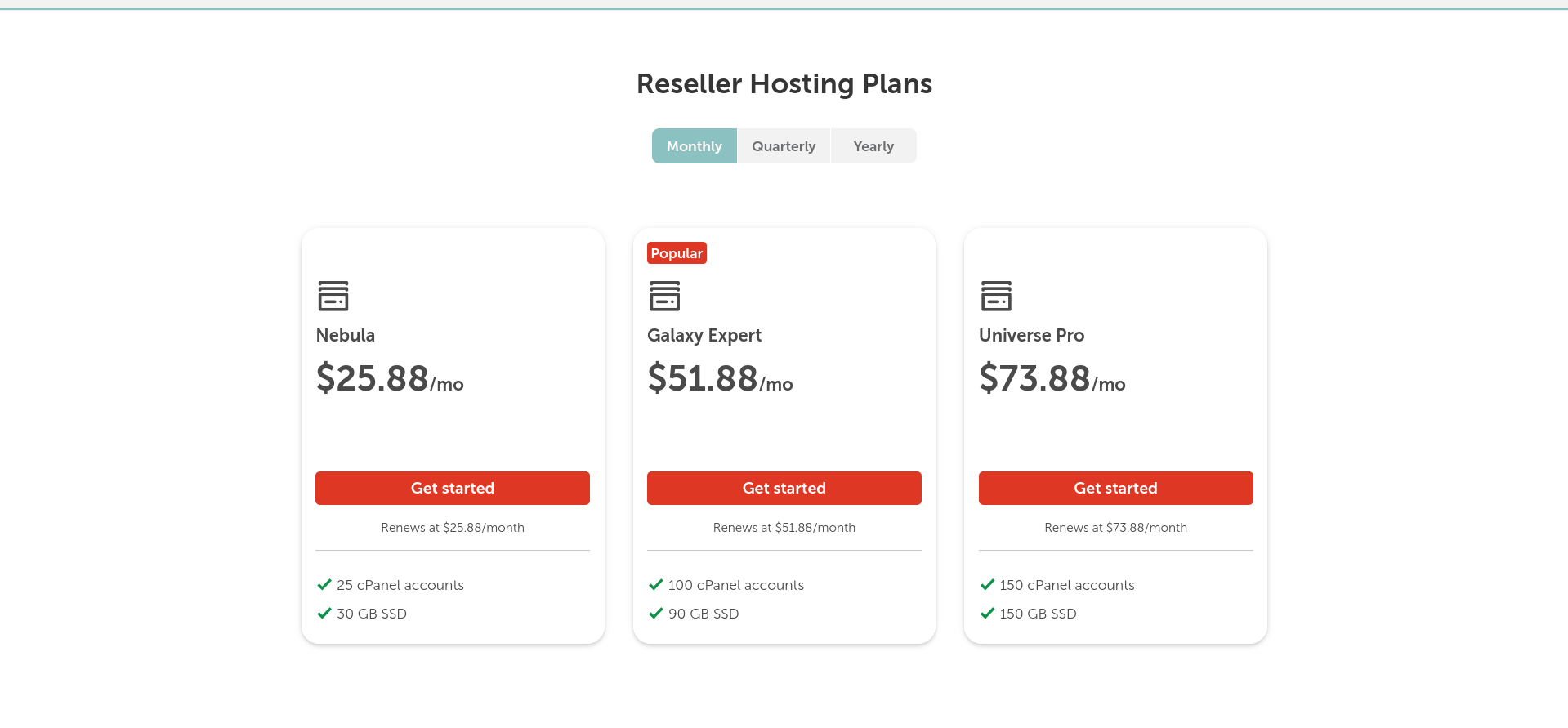This screenshot has width=1568, height=728.
Task: Click the Nebula plan name
Action: tap(346, 335)
